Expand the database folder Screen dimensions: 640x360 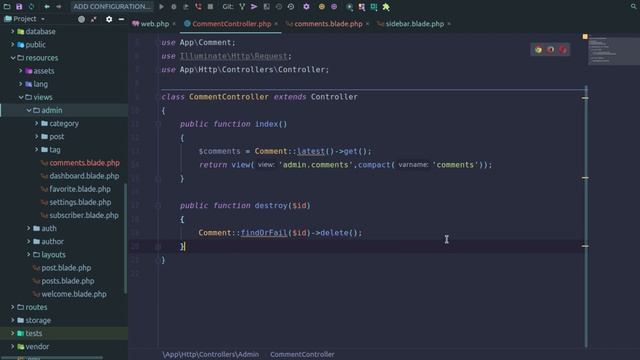point(13,31)
